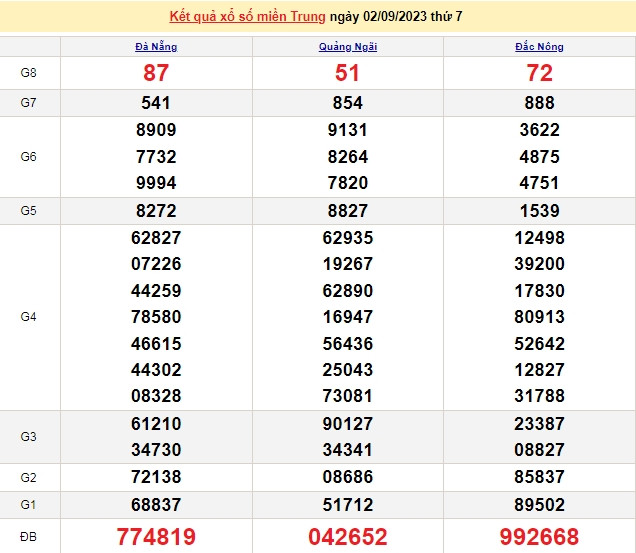The width and height of the screenshot is (636, 553).
Task: Open the Quảng Ngãi province link
Action: click(348, 46)
